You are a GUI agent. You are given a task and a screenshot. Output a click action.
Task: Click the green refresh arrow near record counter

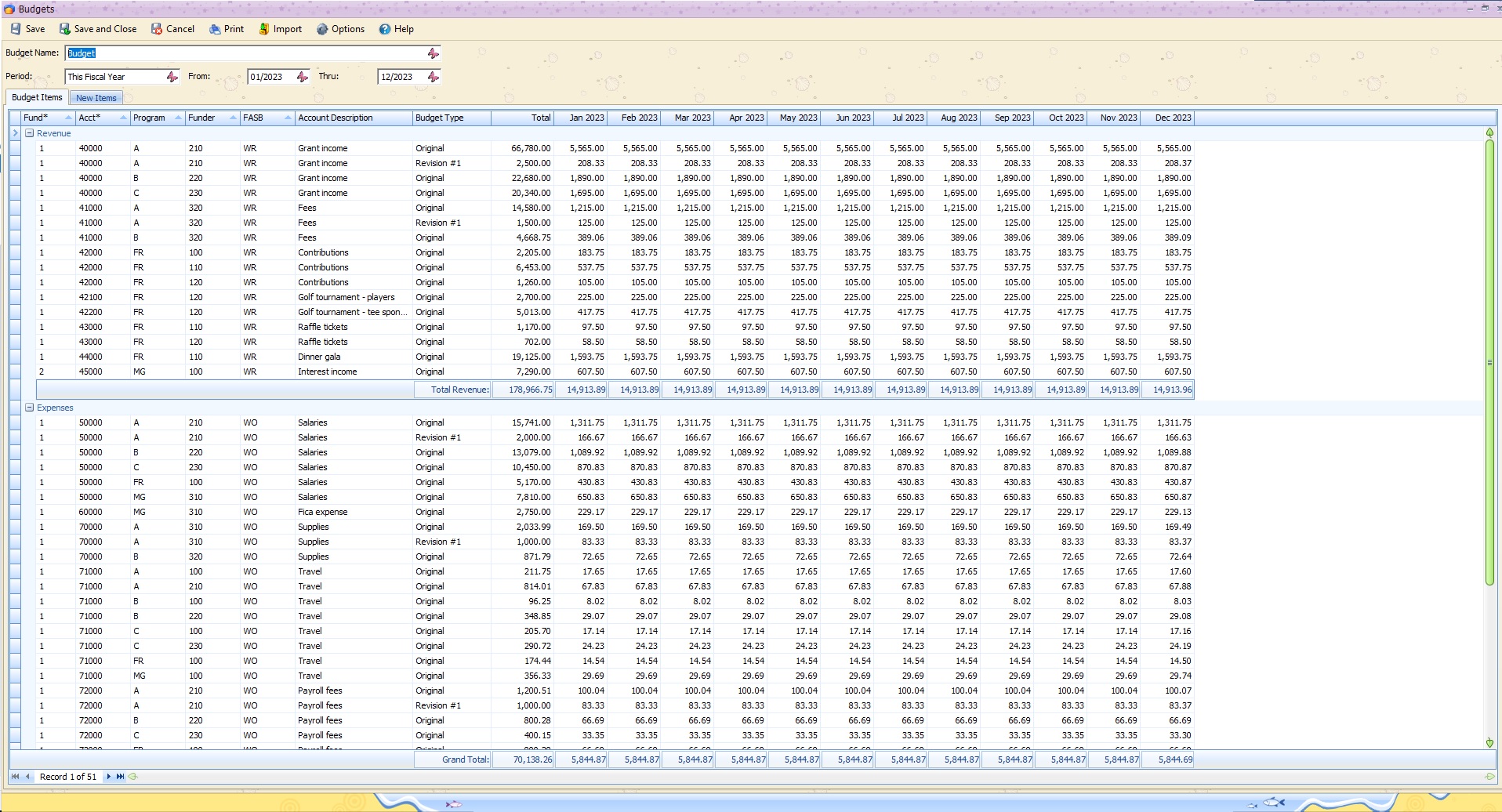pos(133,776)
